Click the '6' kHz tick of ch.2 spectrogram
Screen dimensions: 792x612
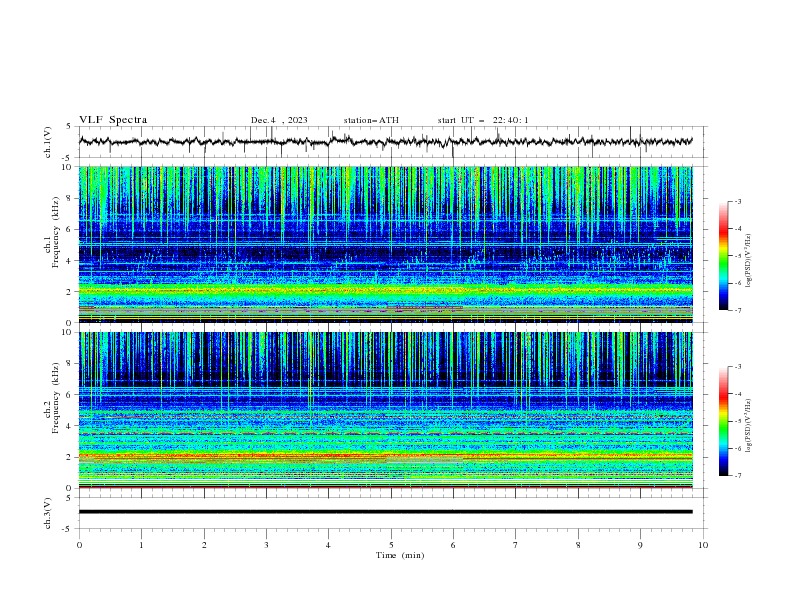(x=69, y=395)
